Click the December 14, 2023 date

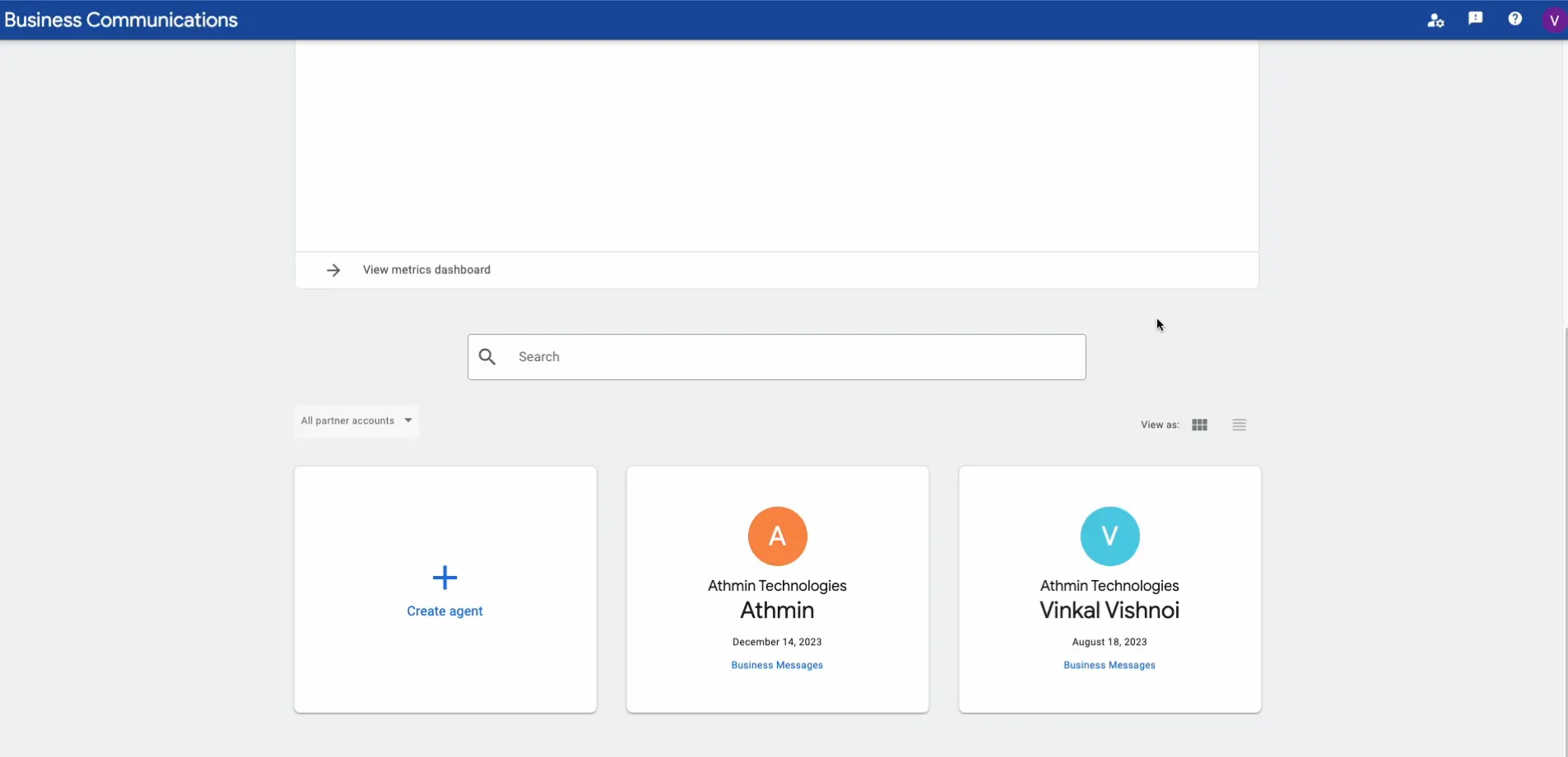pyautogui.click(x=777, y=642)
